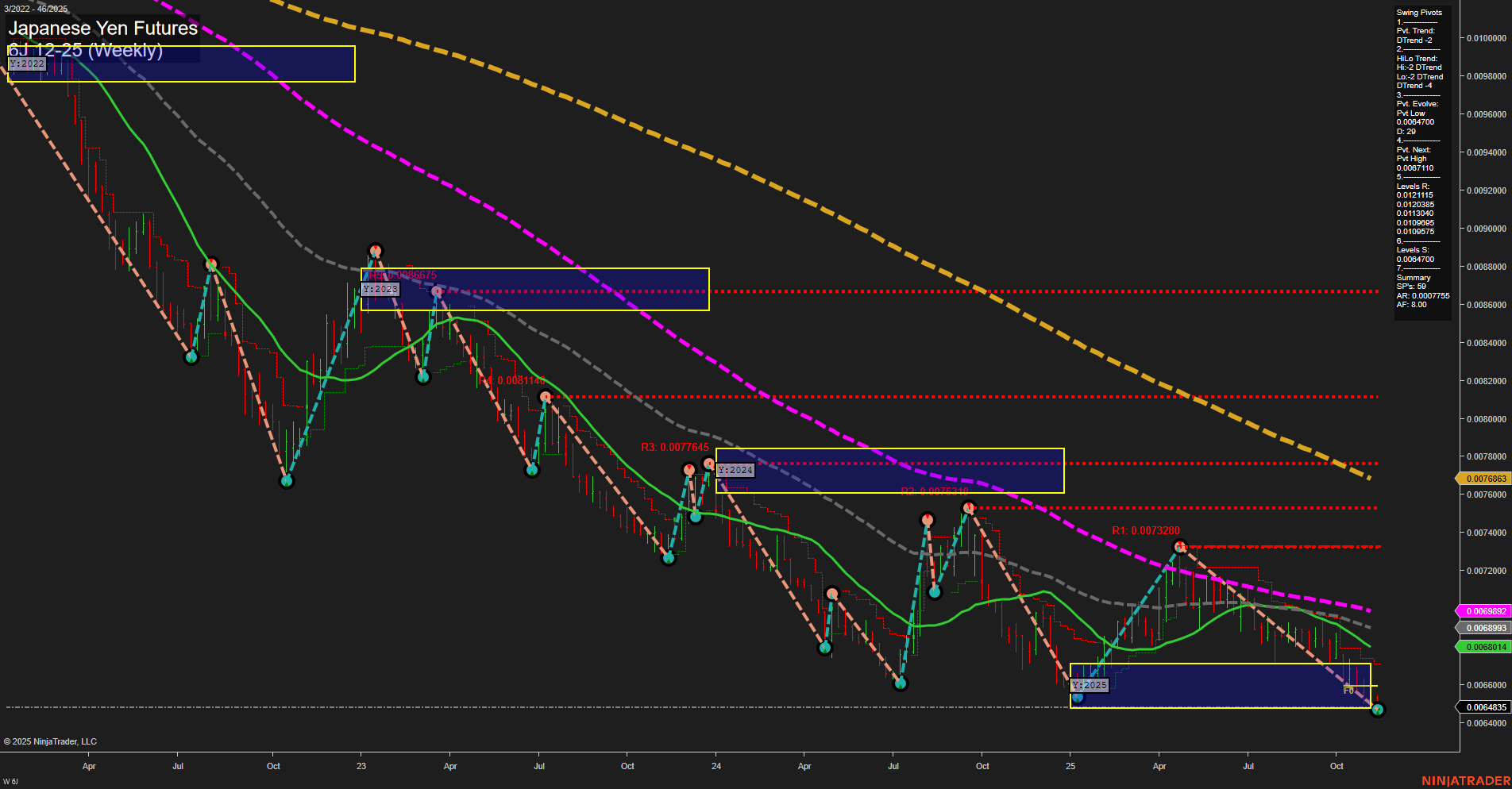Select the teal pivot dot left of the Y:2025 box
Image resolution: width=1512 pixels, height=789 pixels.
(x=1078, y=696)
